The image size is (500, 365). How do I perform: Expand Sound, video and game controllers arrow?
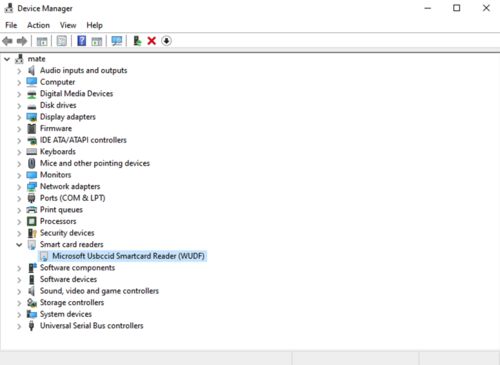19,291
